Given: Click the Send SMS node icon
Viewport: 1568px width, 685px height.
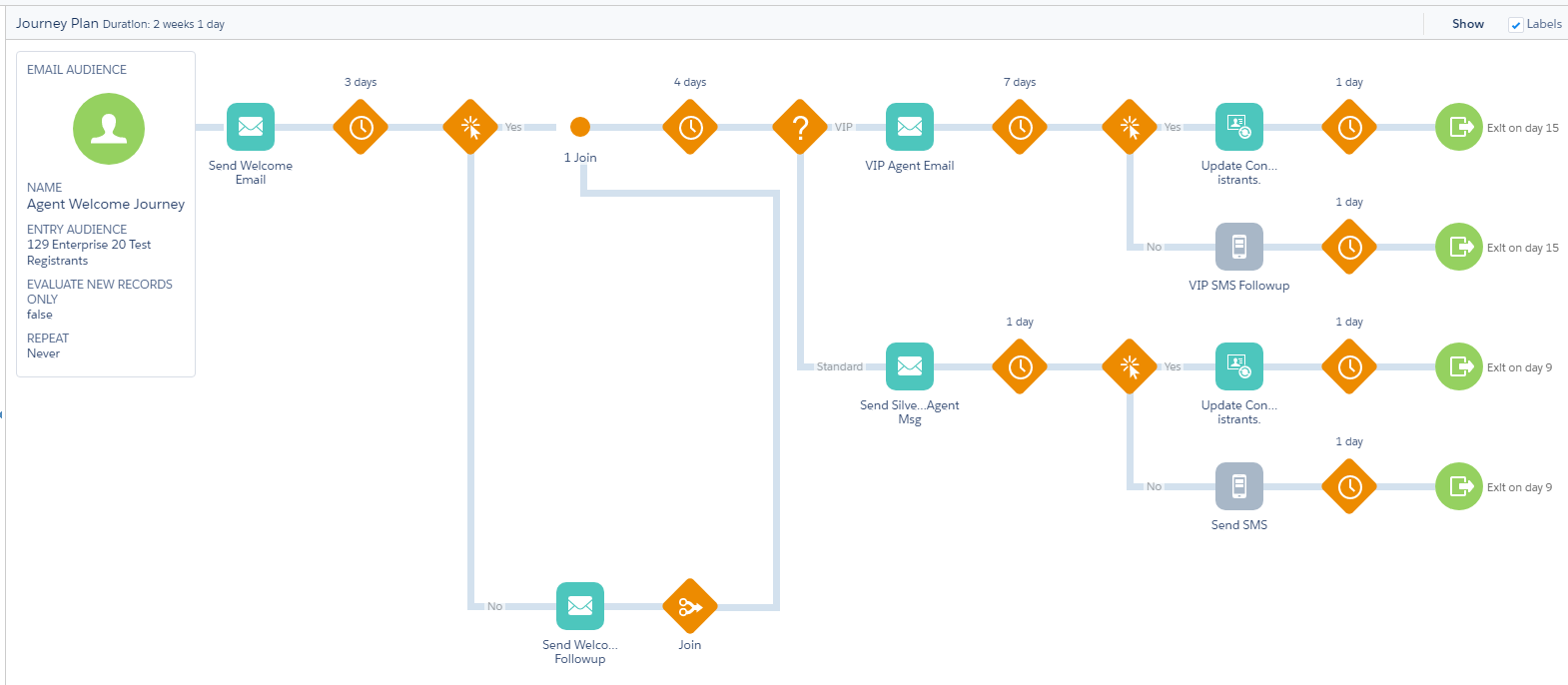Looking at the screenshot, I should (x=1239, y=486).
